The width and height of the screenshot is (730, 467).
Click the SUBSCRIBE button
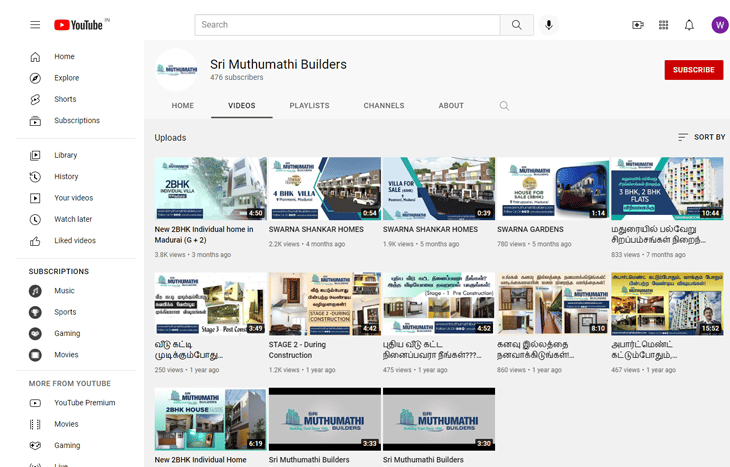[x=694, y=70]
